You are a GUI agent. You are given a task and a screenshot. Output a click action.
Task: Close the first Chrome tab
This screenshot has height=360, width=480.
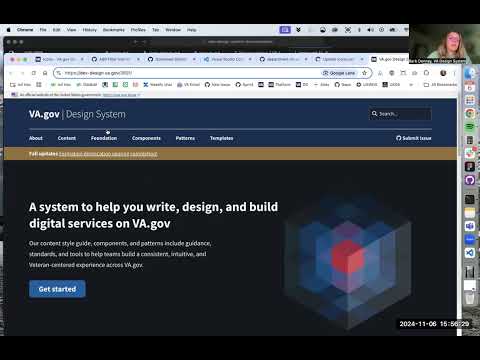(x=82, y=59)
